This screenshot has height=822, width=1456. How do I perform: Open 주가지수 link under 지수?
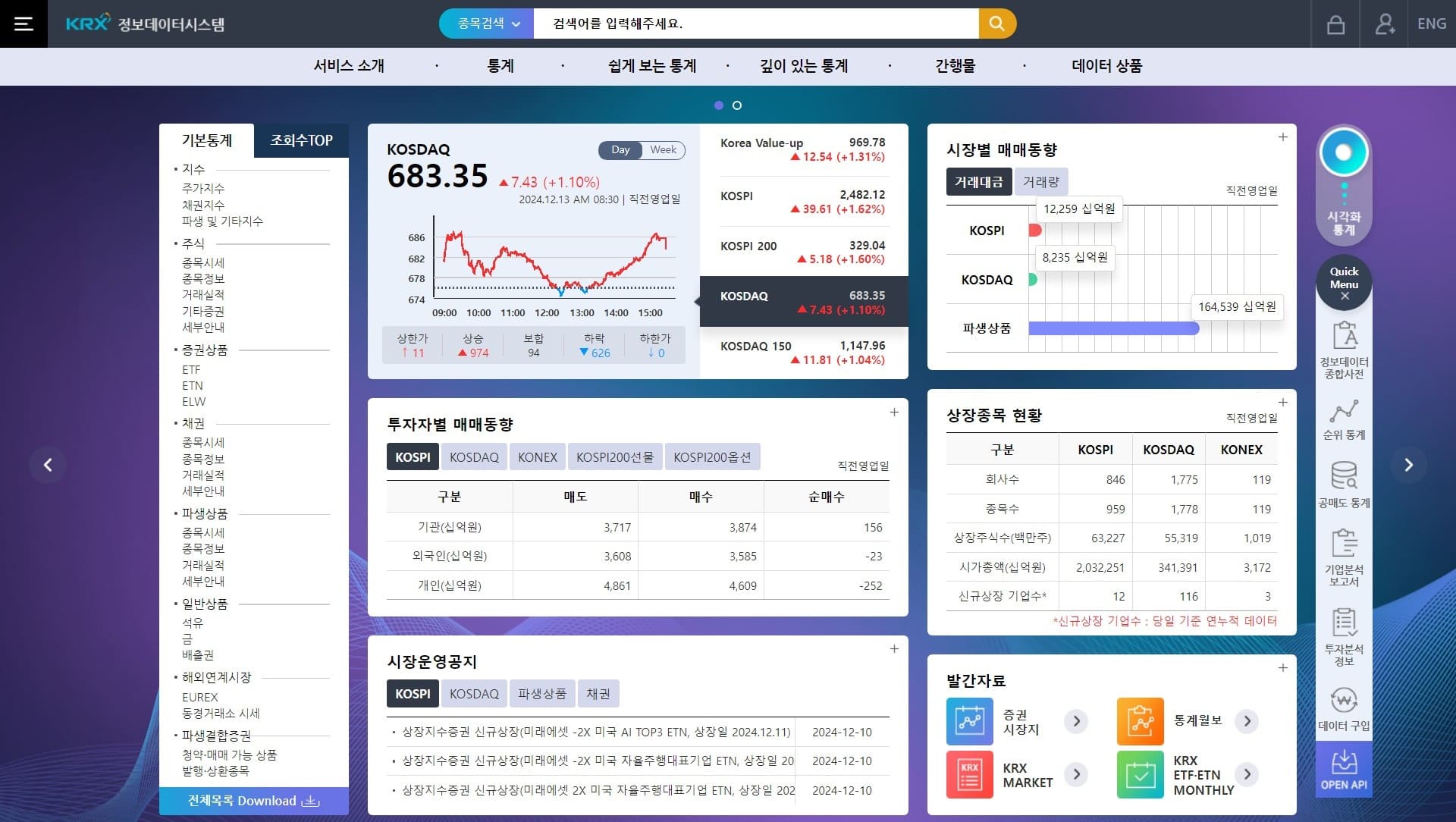(x=203, y=188)
